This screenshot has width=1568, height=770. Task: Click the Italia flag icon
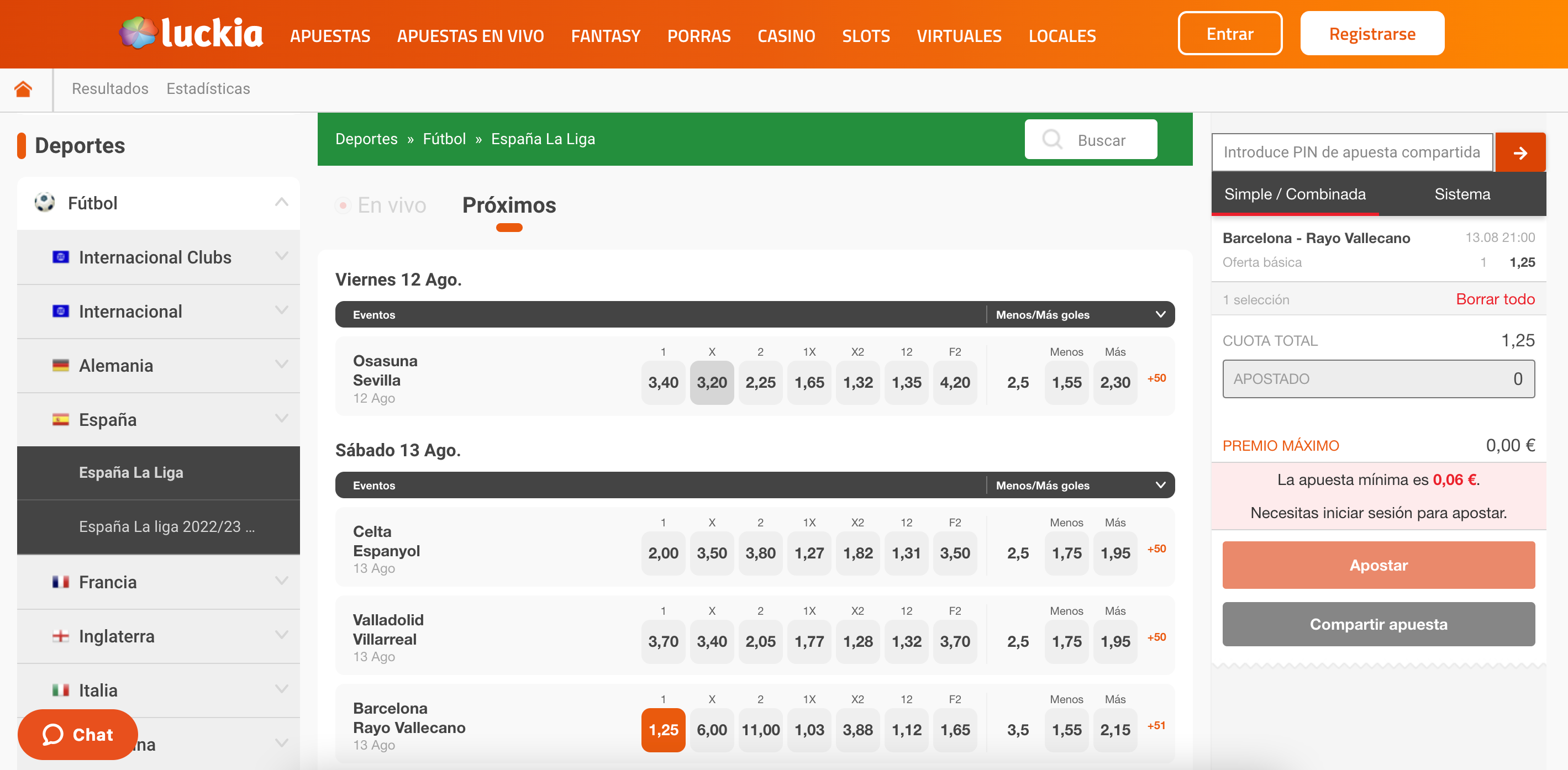click(60, 690)
